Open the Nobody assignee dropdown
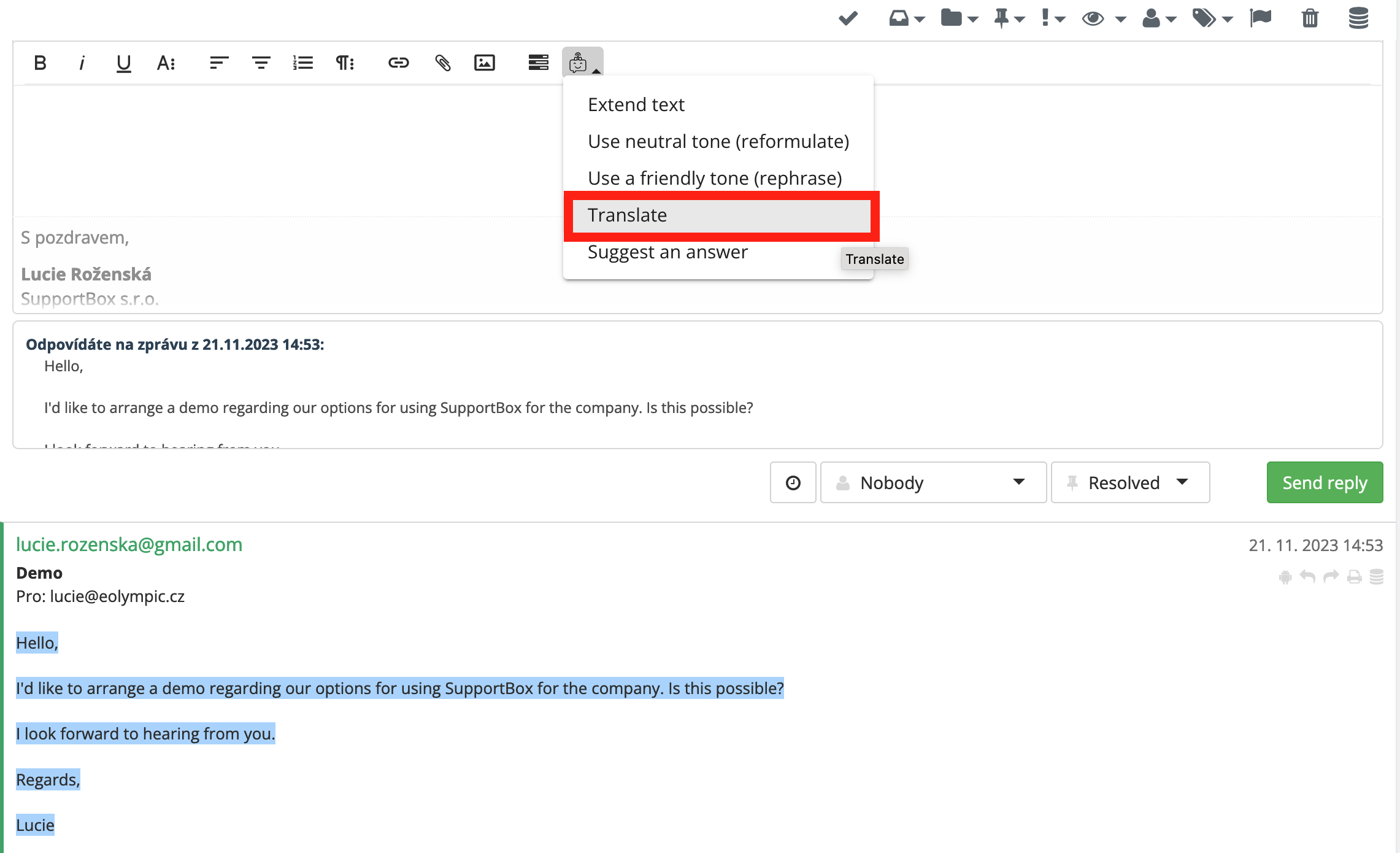 click(x=933, y=482)
